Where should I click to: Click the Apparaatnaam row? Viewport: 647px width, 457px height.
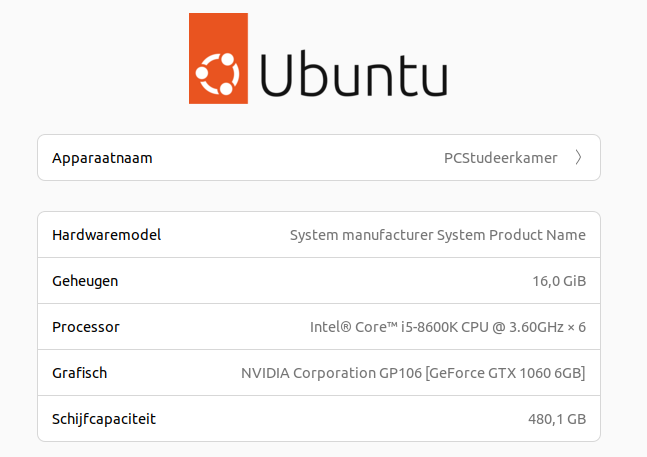319,158
